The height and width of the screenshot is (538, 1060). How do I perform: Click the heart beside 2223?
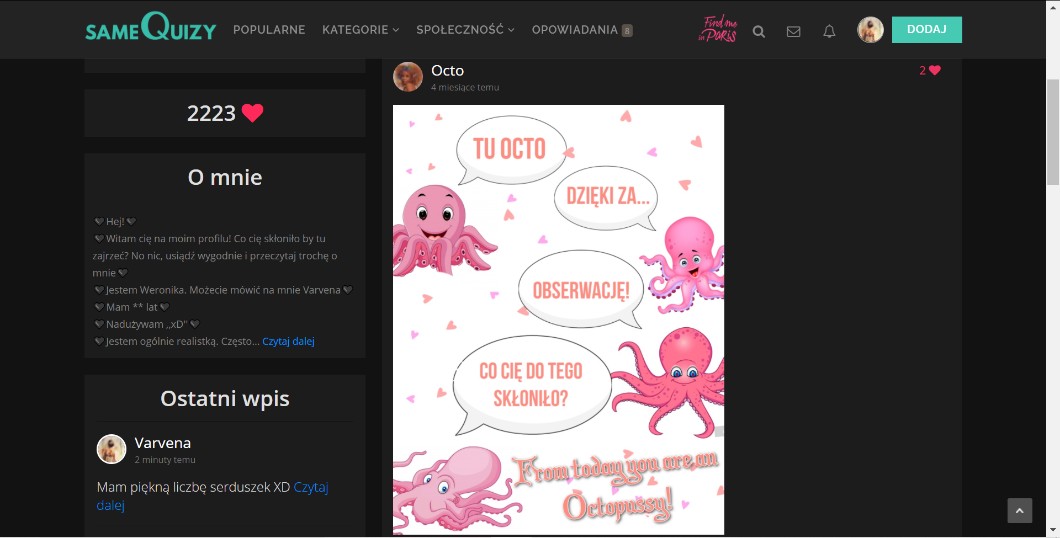tap(252, 113)
